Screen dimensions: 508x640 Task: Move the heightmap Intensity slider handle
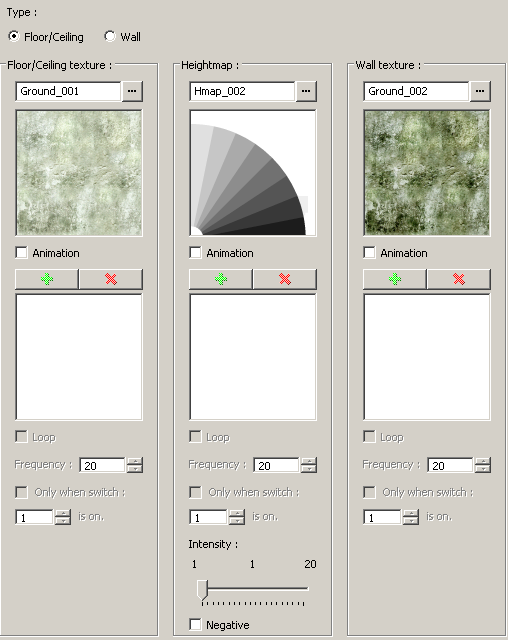tap(202, 590)
